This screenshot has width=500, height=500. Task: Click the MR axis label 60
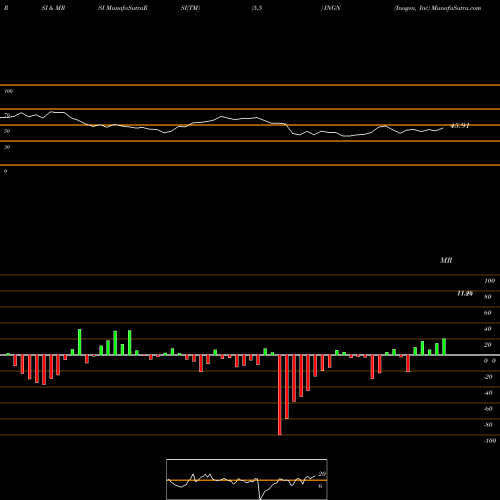488,313
